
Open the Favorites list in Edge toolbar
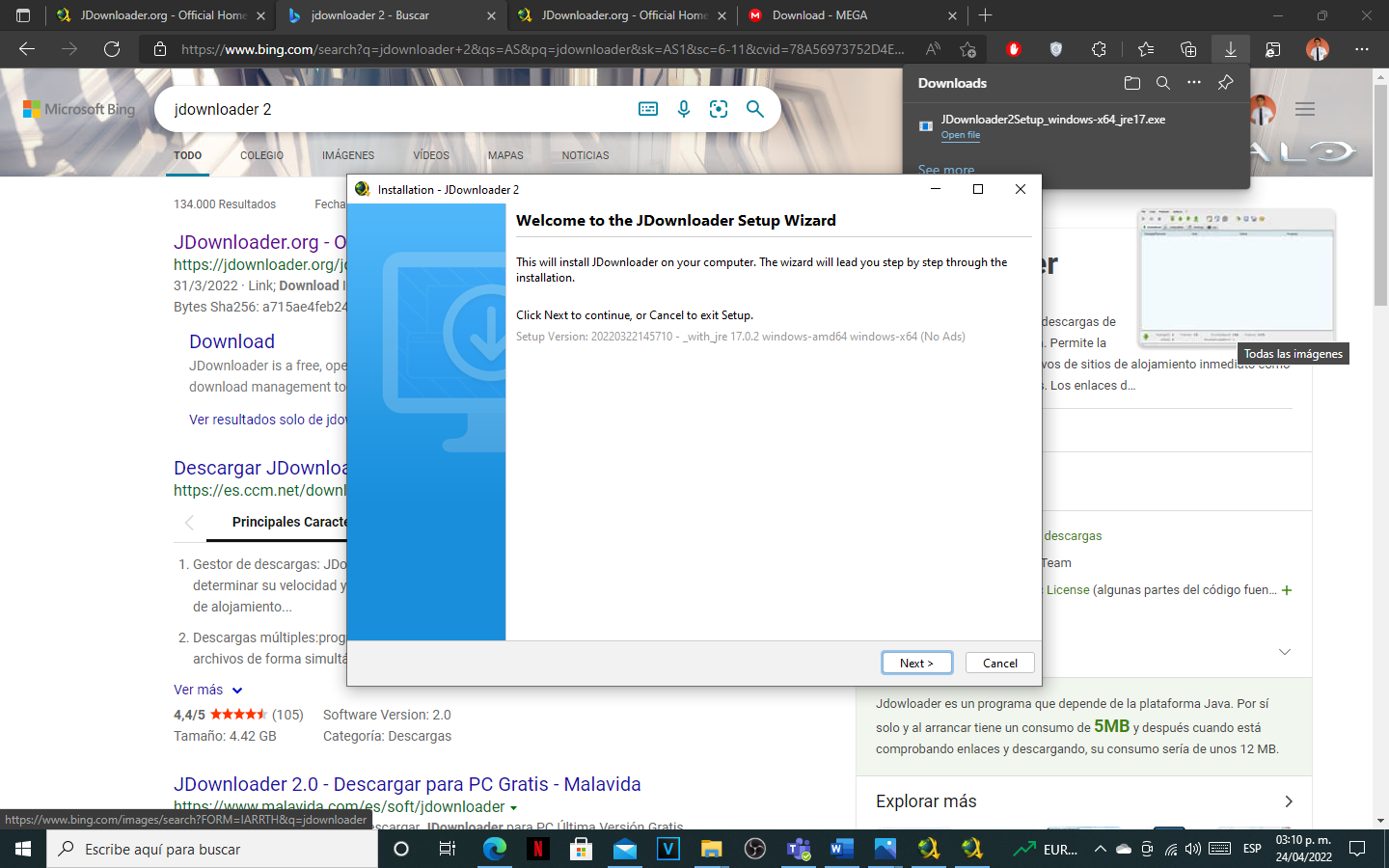[x=1146, y=49]
